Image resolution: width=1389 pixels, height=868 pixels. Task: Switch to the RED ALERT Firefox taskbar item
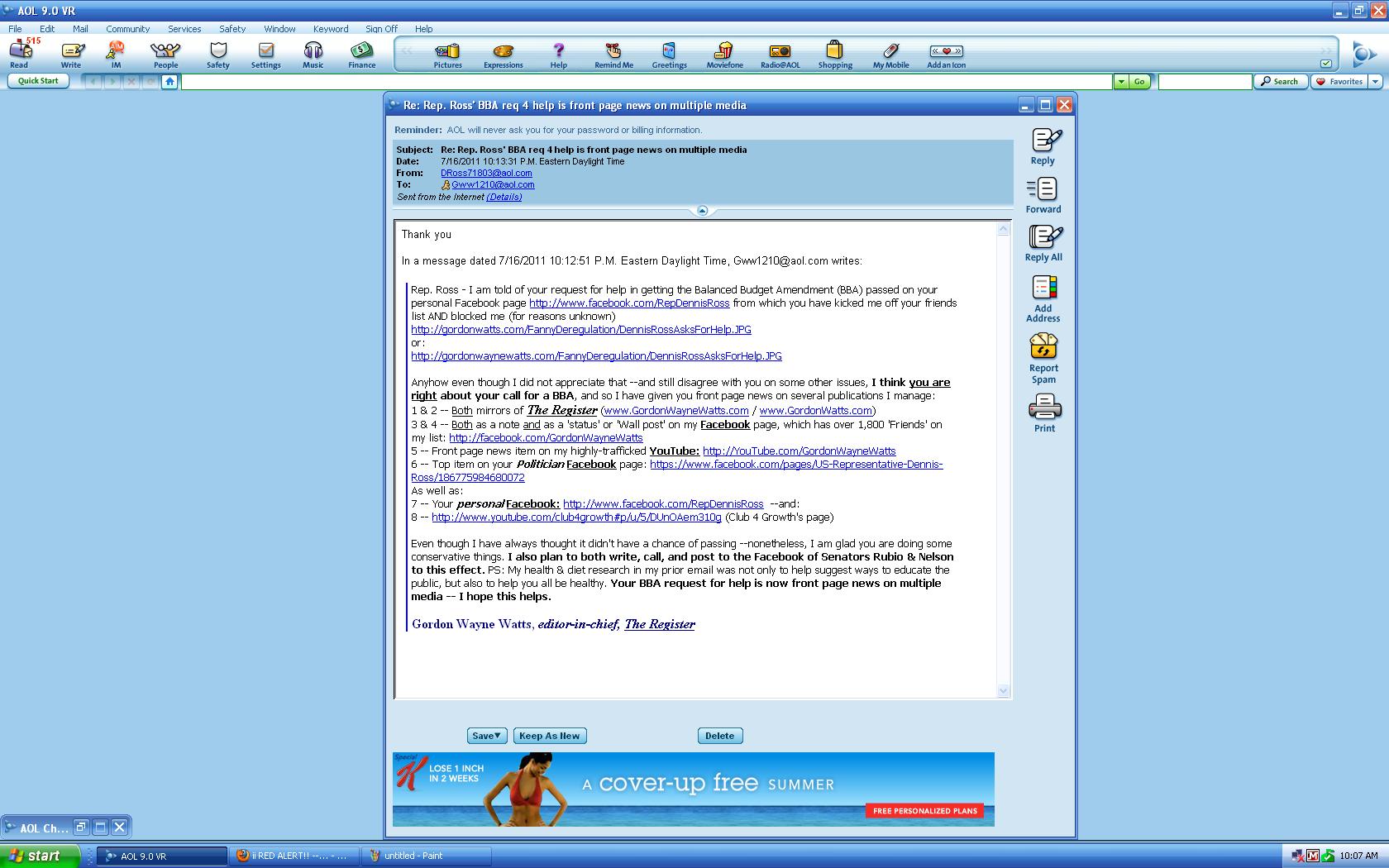point(294,856)
